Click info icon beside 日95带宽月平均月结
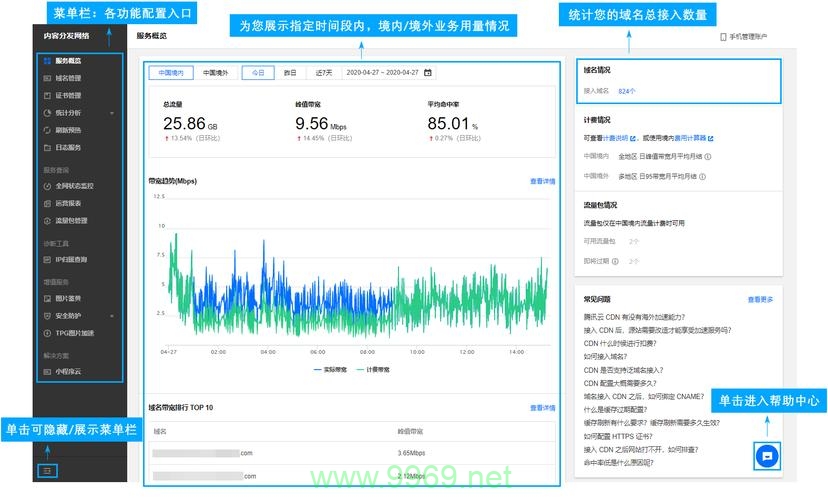The image size is (828, 500). click(x=703, y=176)
